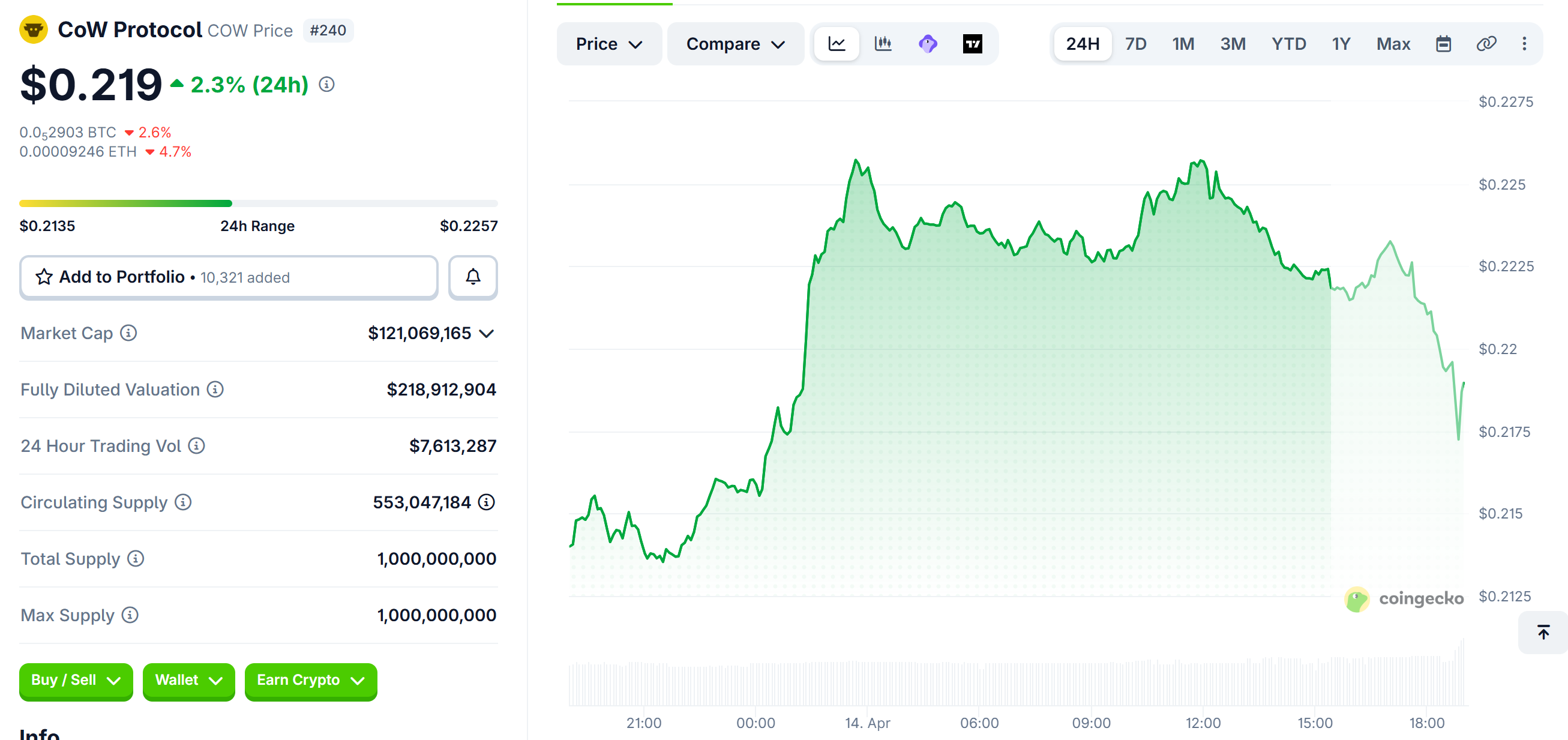Open the Wallet options button
This screenshot has height=740, width=1568.
[x=188, y=681]
